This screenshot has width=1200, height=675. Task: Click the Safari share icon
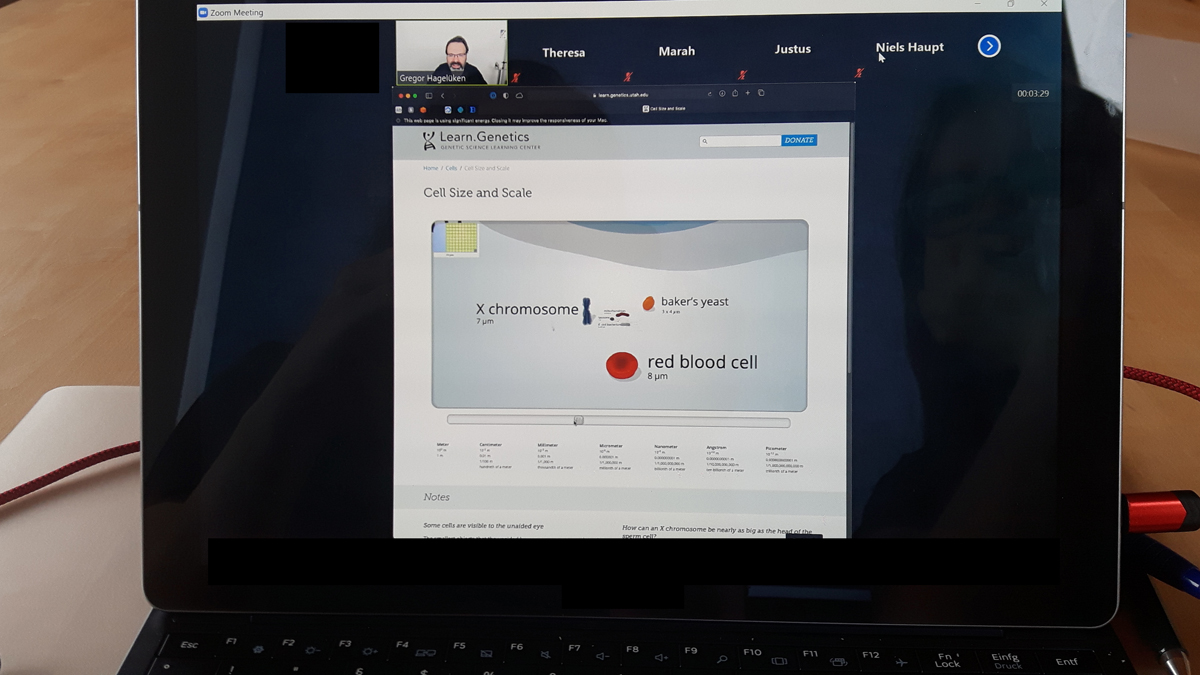coord(735,94)
